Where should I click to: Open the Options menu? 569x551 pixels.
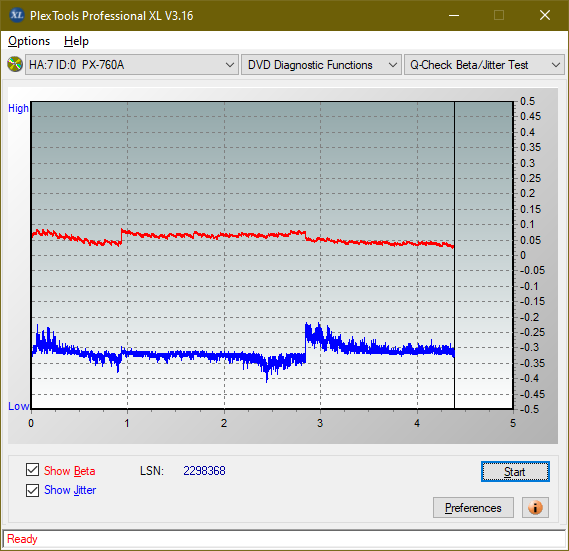[29, 41]
